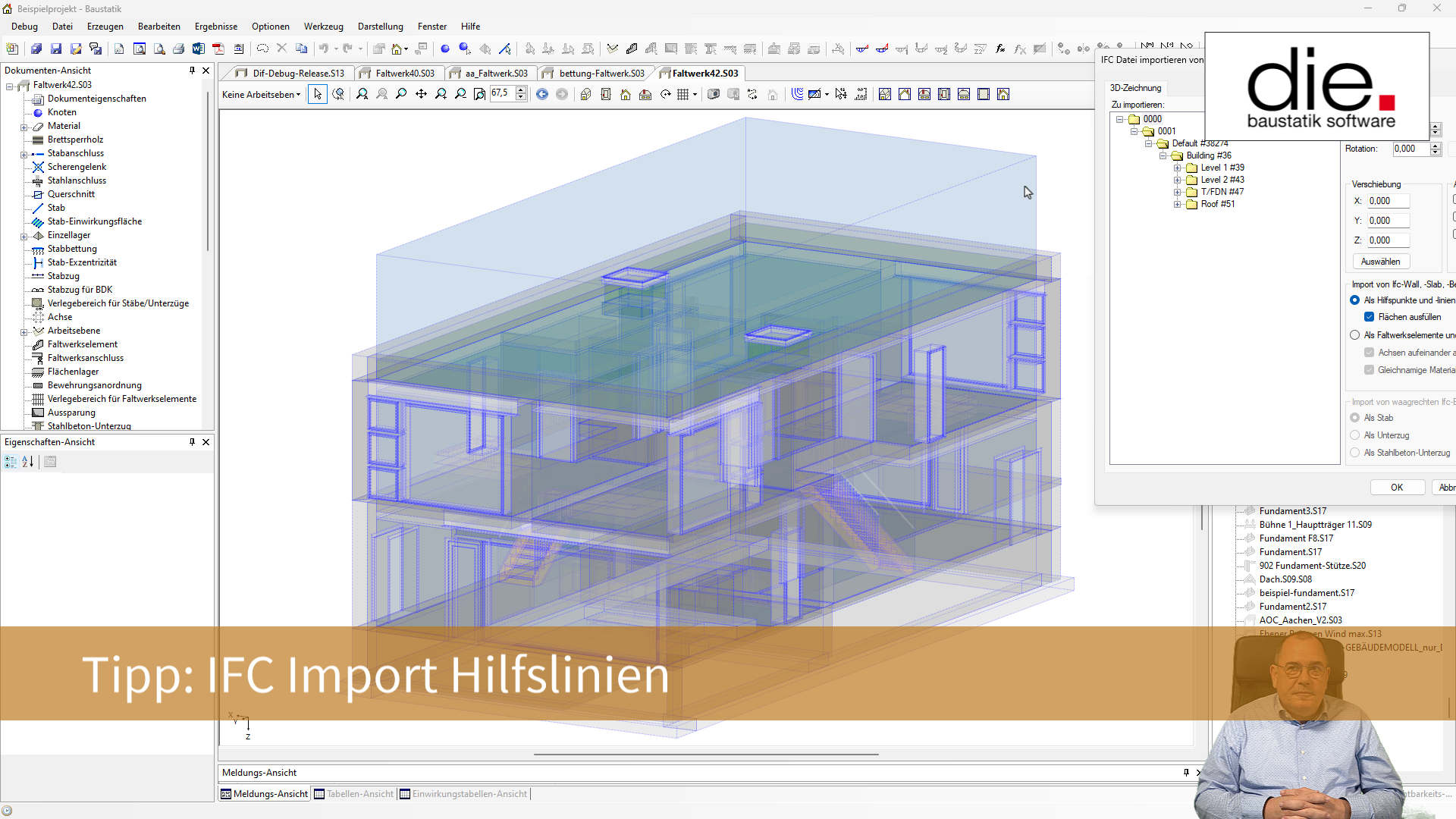Select 'Als Unterzug' radio button

tap(1354, 435)
